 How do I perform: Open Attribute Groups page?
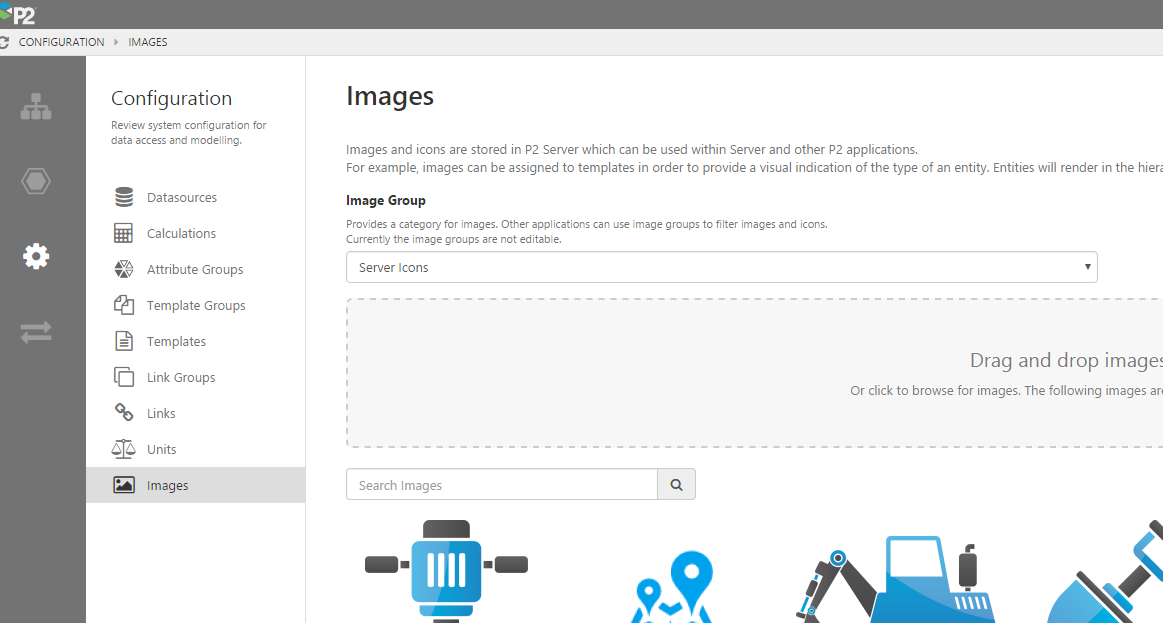tap(194, 270)
